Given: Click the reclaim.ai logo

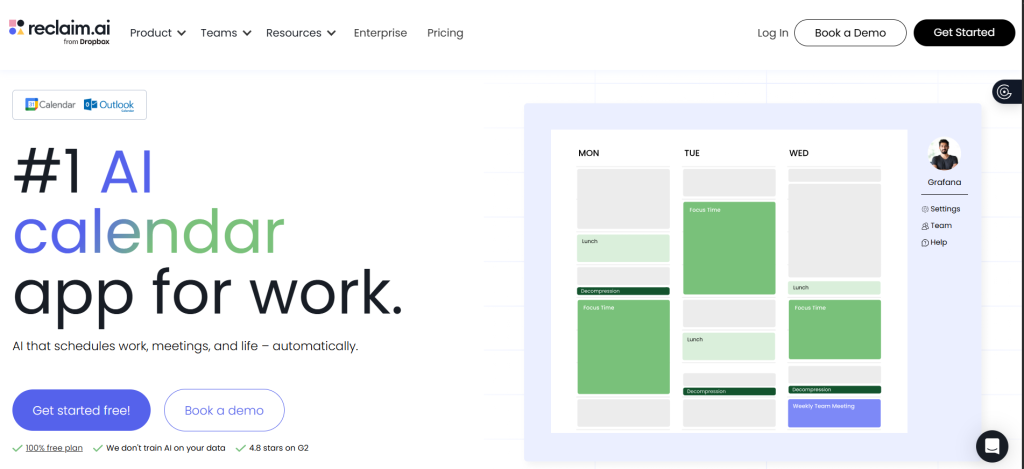Looking at the screenshot, I should (59, 31).
